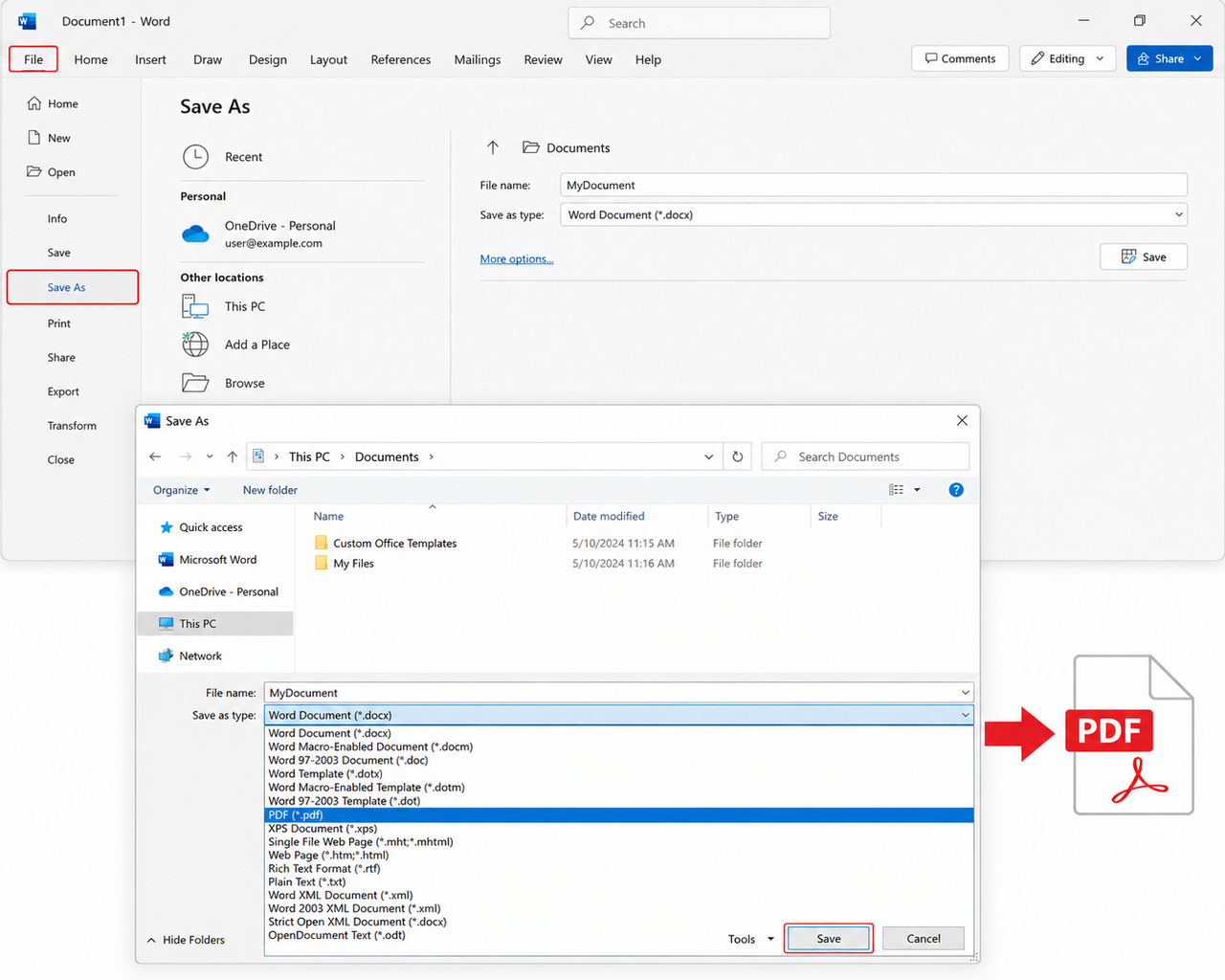1225x980 pixels.
Task: Click the Comments button
Action: click(x=960, y=58)
